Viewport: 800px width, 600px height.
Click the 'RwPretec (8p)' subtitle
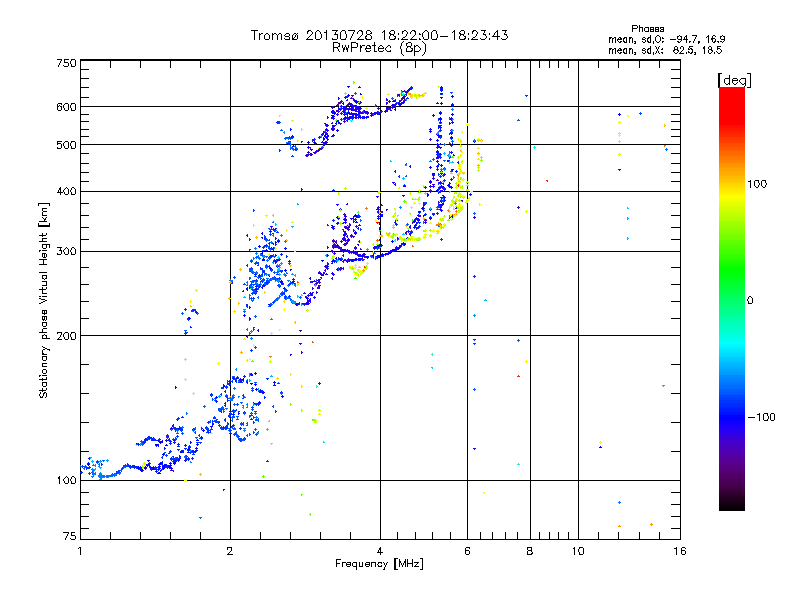379,48
